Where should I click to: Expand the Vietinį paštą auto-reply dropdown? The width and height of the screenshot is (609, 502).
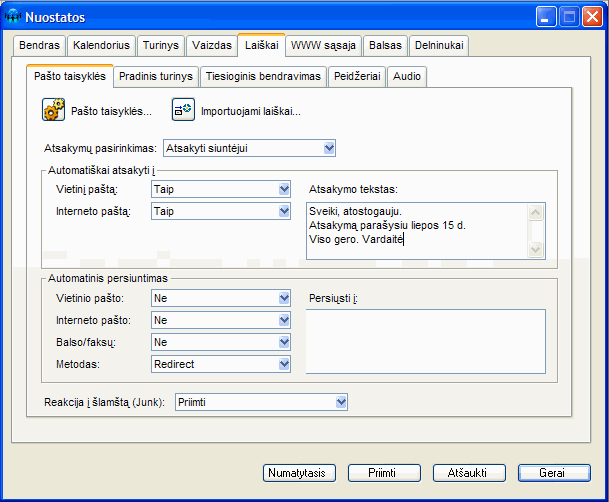pos(284,188)
